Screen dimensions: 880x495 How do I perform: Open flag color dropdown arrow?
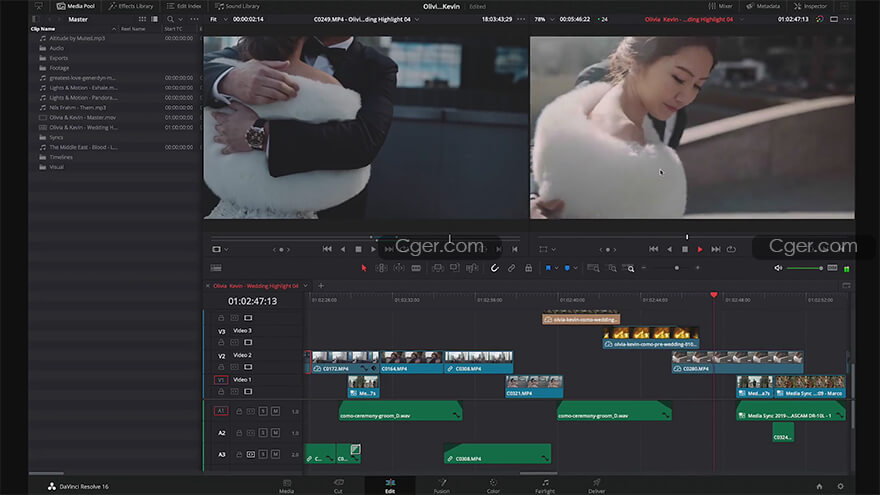[x=556, y=268]
